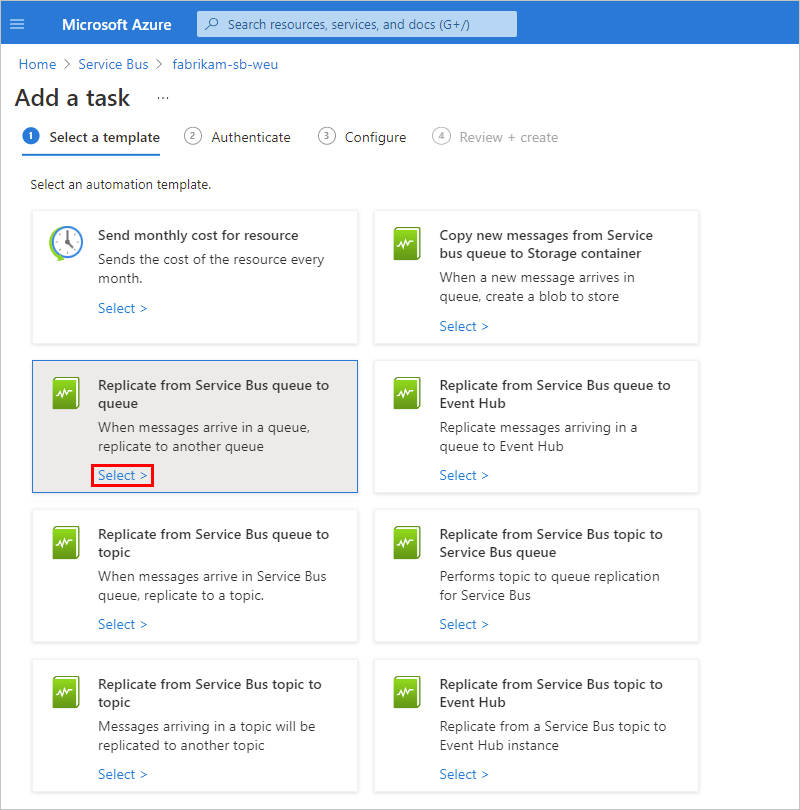The height and width of the screenshot is (810, 800).
Task: Go to fabrikam-sb-weu in the breadcrumb
Action: (225, 64)
